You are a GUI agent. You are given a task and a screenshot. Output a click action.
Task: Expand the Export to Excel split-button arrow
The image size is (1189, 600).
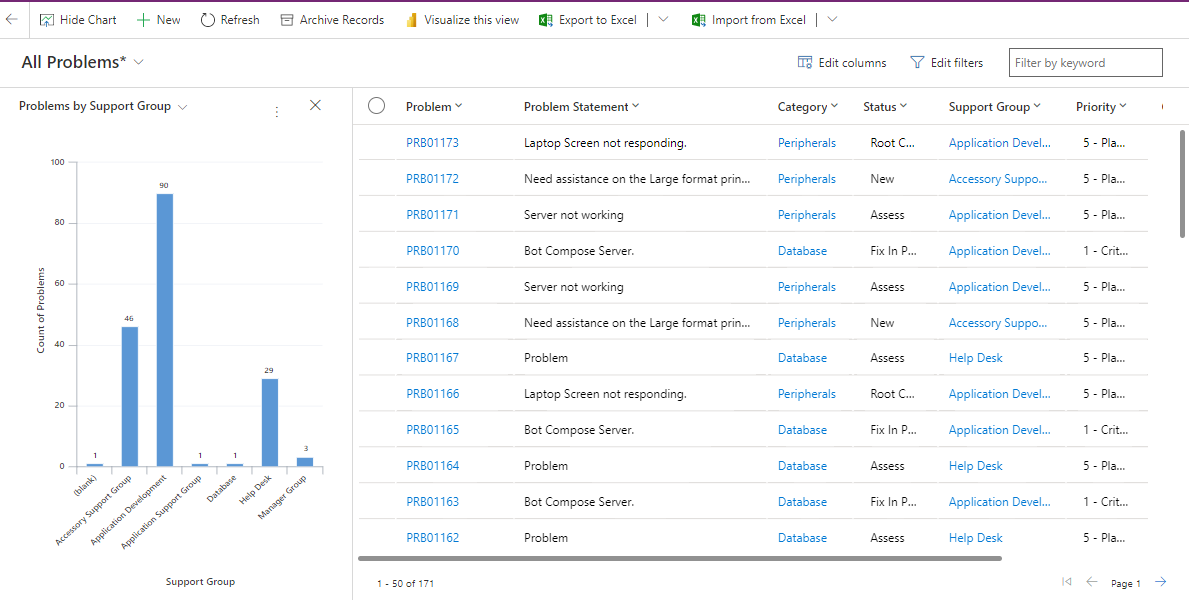point(661,19)
